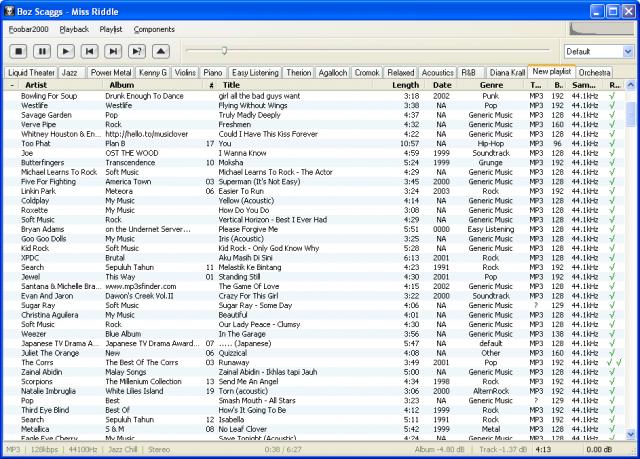Click the playlist scrollbar down arrow
Image resolution: width=640 pixels, height=459 pixels.
(x=631, y=434)
